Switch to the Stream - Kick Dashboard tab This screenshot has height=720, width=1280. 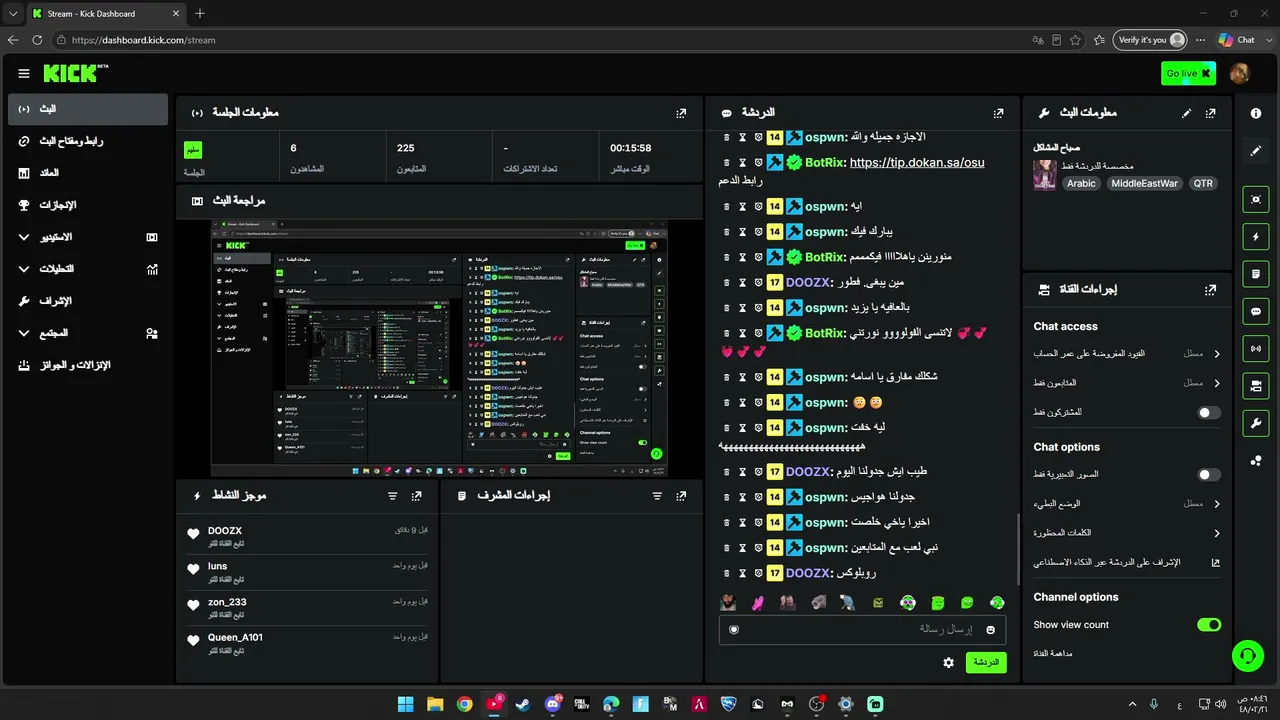(105, 13)
